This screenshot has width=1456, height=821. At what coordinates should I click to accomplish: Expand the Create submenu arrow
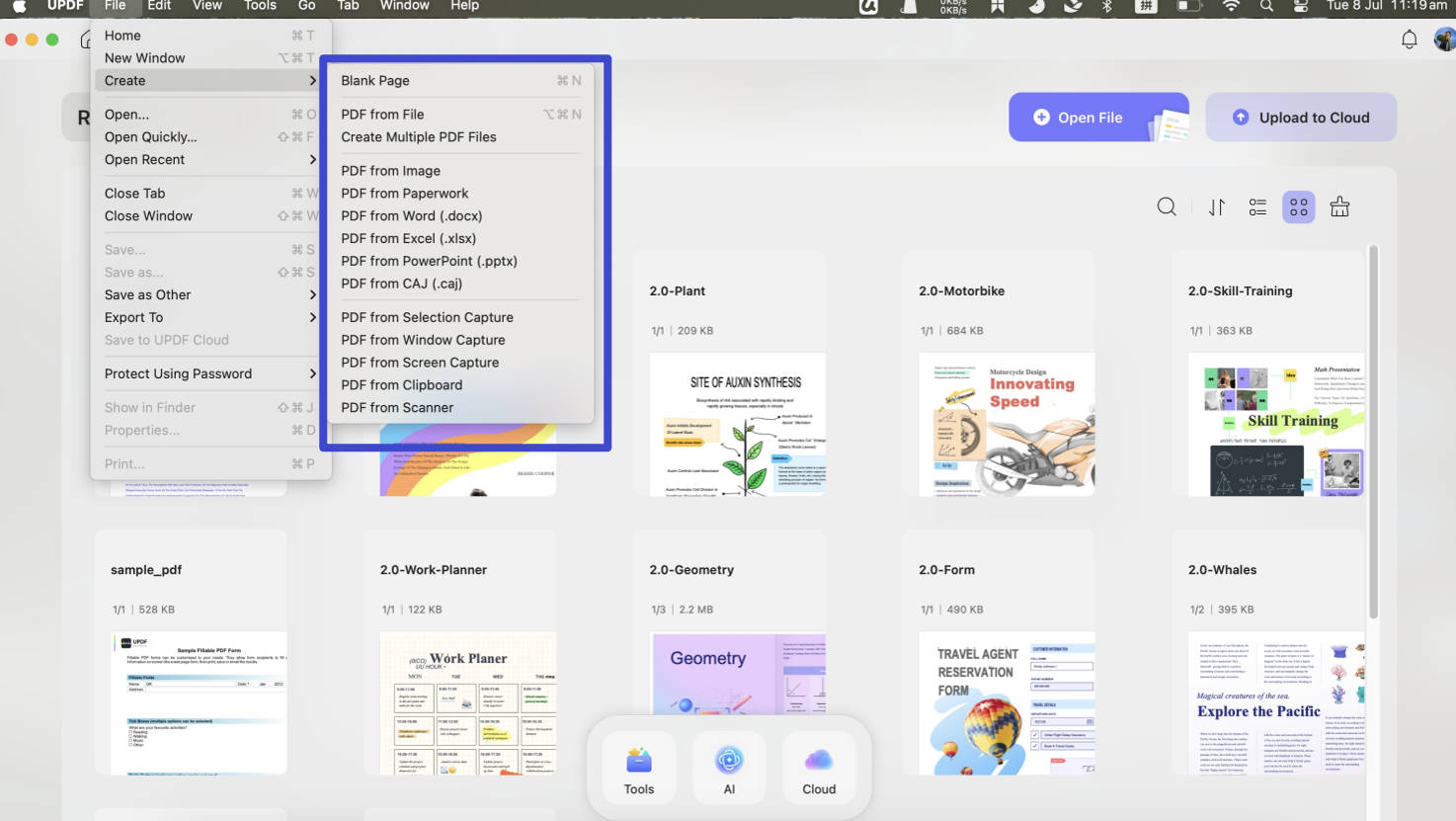point(312,81)
